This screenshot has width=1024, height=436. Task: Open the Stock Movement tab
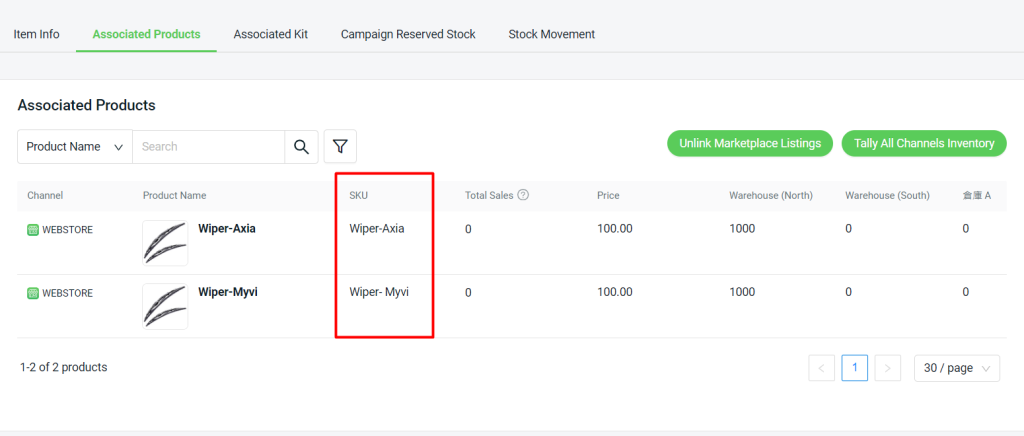coord(552,34)
